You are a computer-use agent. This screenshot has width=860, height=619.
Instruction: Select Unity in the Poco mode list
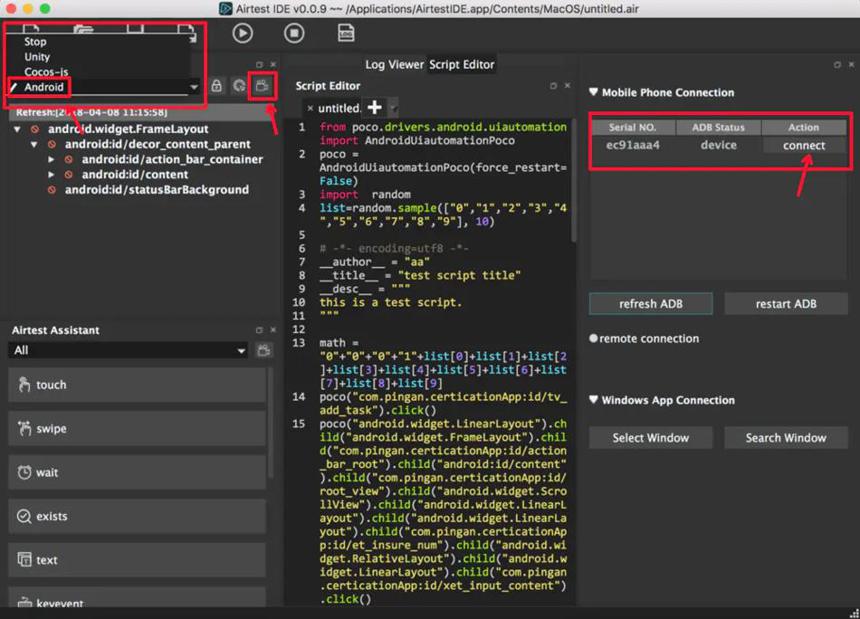pyautogui.click(x=37, y=57)
